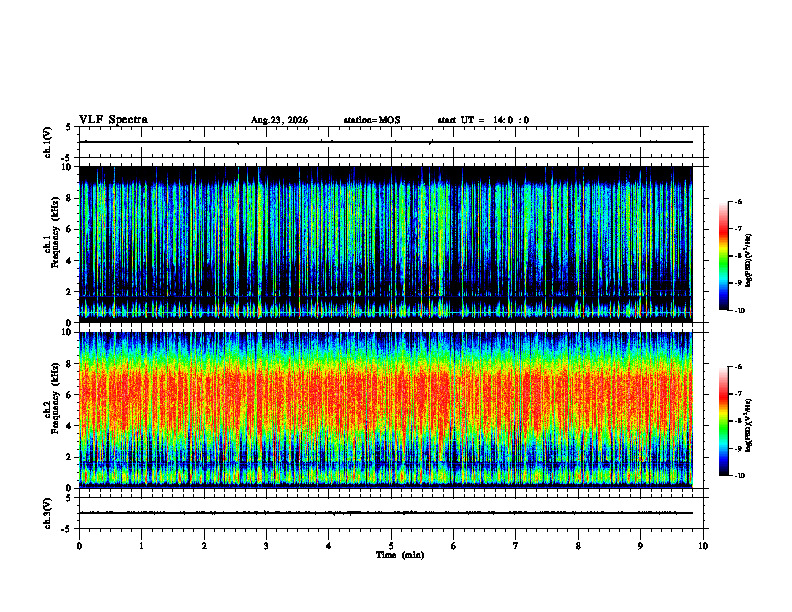
Task: Click the time axis tick label "9"
Action: point(640,546)
